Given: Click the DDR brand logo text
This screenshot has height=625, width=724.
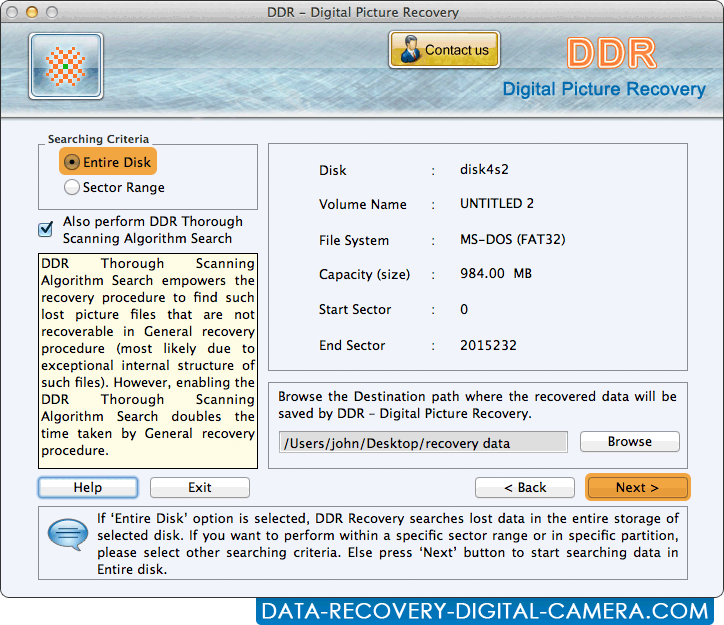Looking at the screenshot, I should [x=612, y=54].
